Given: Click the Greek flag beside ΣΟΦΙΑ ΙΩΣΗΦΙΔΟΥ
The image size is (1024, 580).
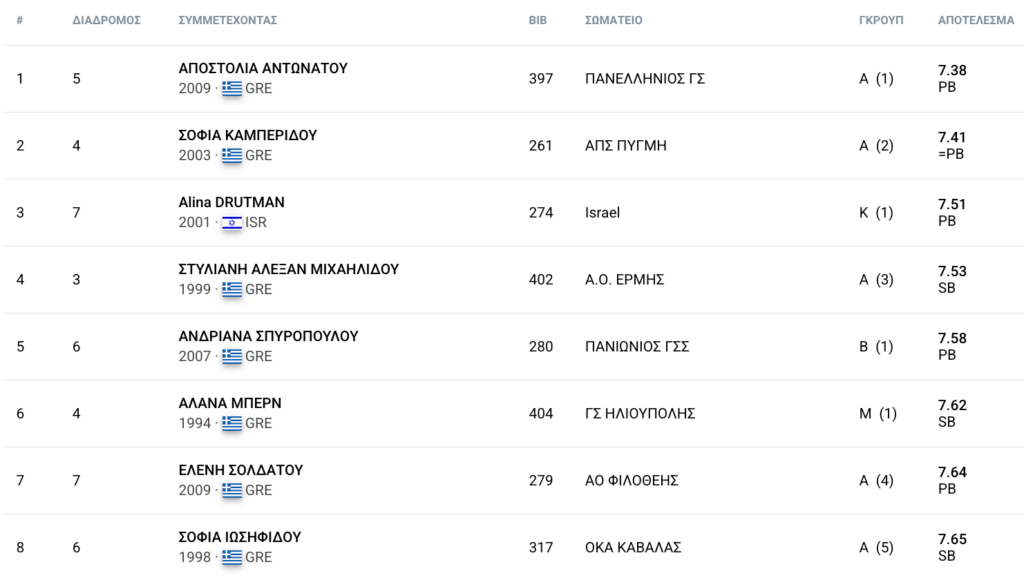Looking at the screenshot, I should point(232,557).
